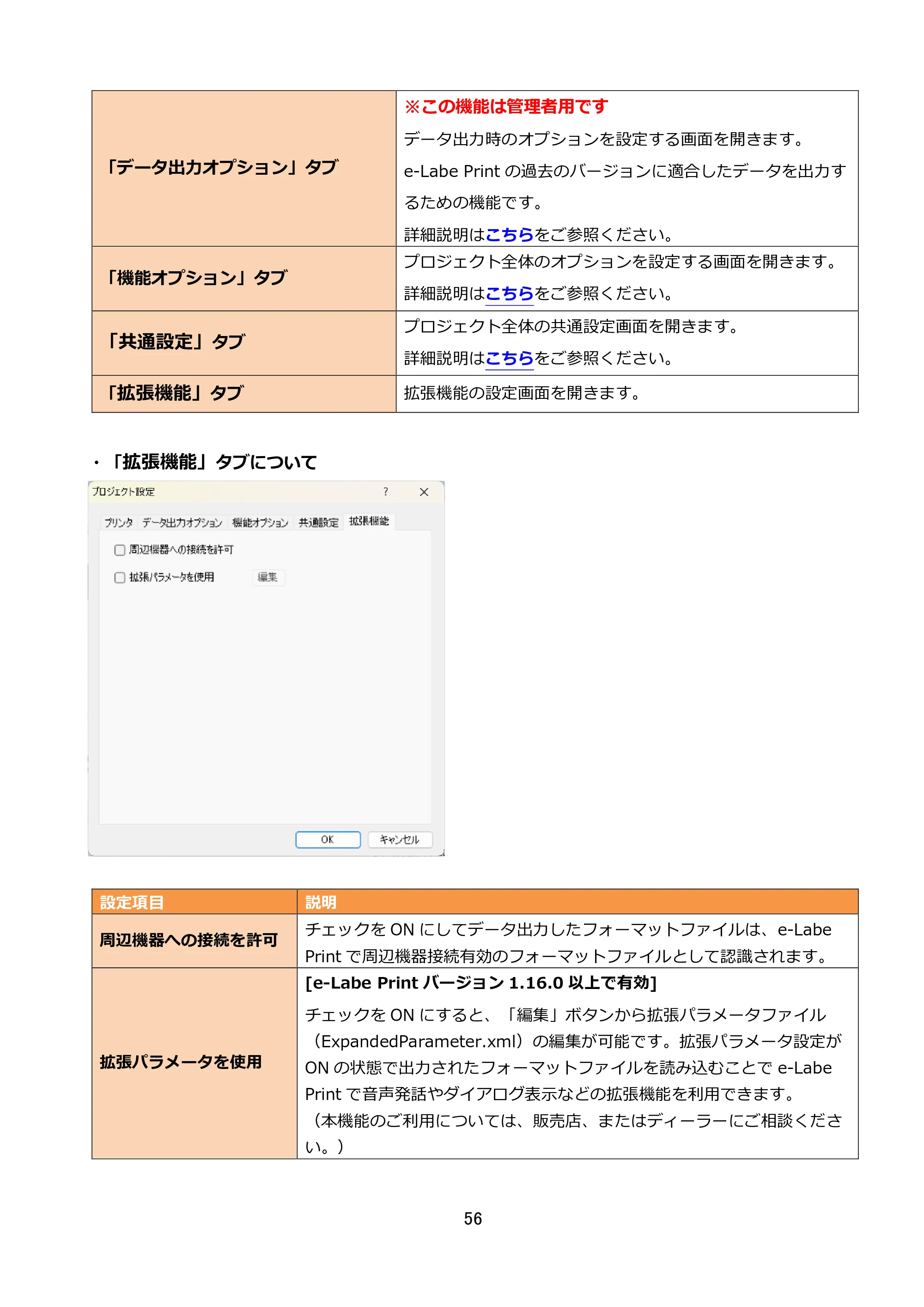Confirm with the OK button
This screenshot has height=1307, width=924.
[328, 840]
